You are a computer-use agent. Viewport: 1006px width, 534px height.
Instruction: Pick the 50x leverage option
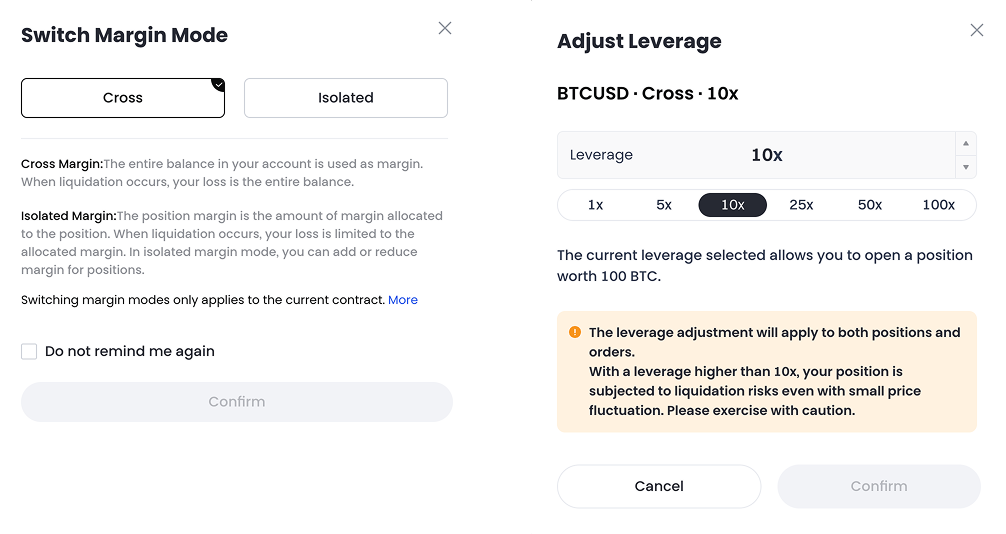click(x=870, y=205)
